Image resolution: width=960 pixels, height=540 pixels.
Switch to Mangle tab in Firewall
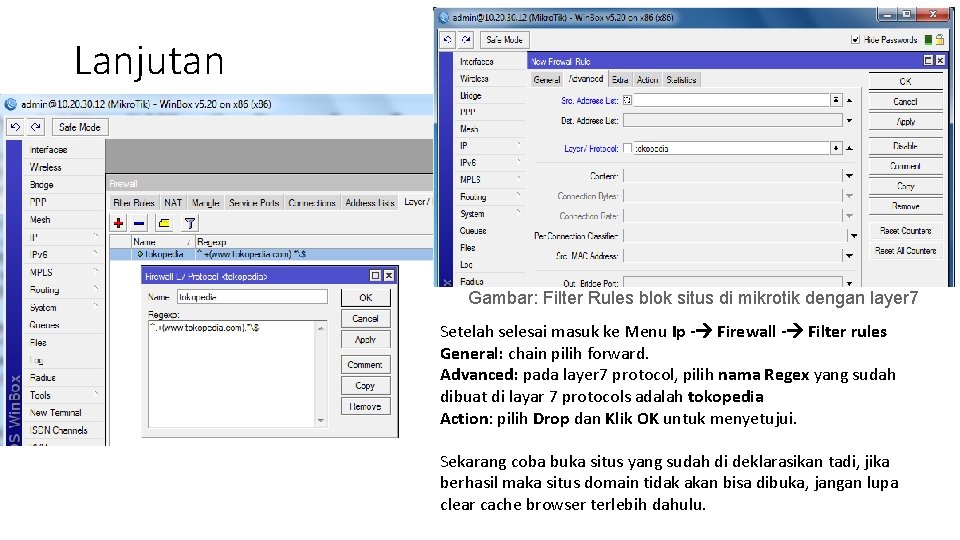[206, 203]
